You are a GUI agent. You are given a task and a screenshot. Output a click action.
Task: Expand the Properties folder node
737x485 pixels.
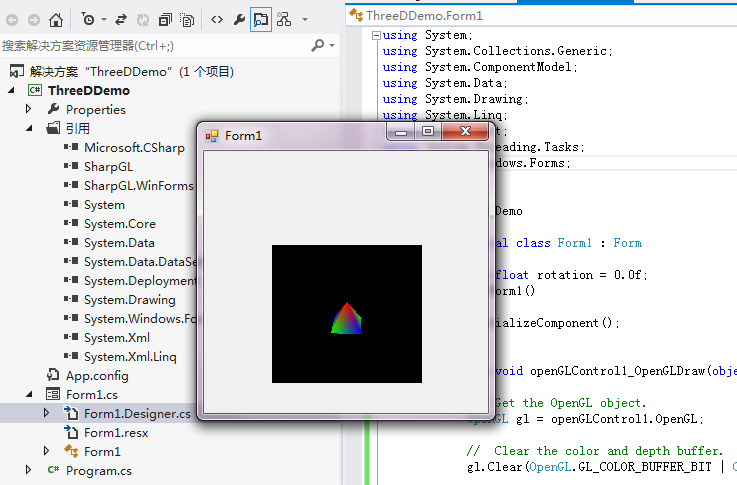[28, 109]
